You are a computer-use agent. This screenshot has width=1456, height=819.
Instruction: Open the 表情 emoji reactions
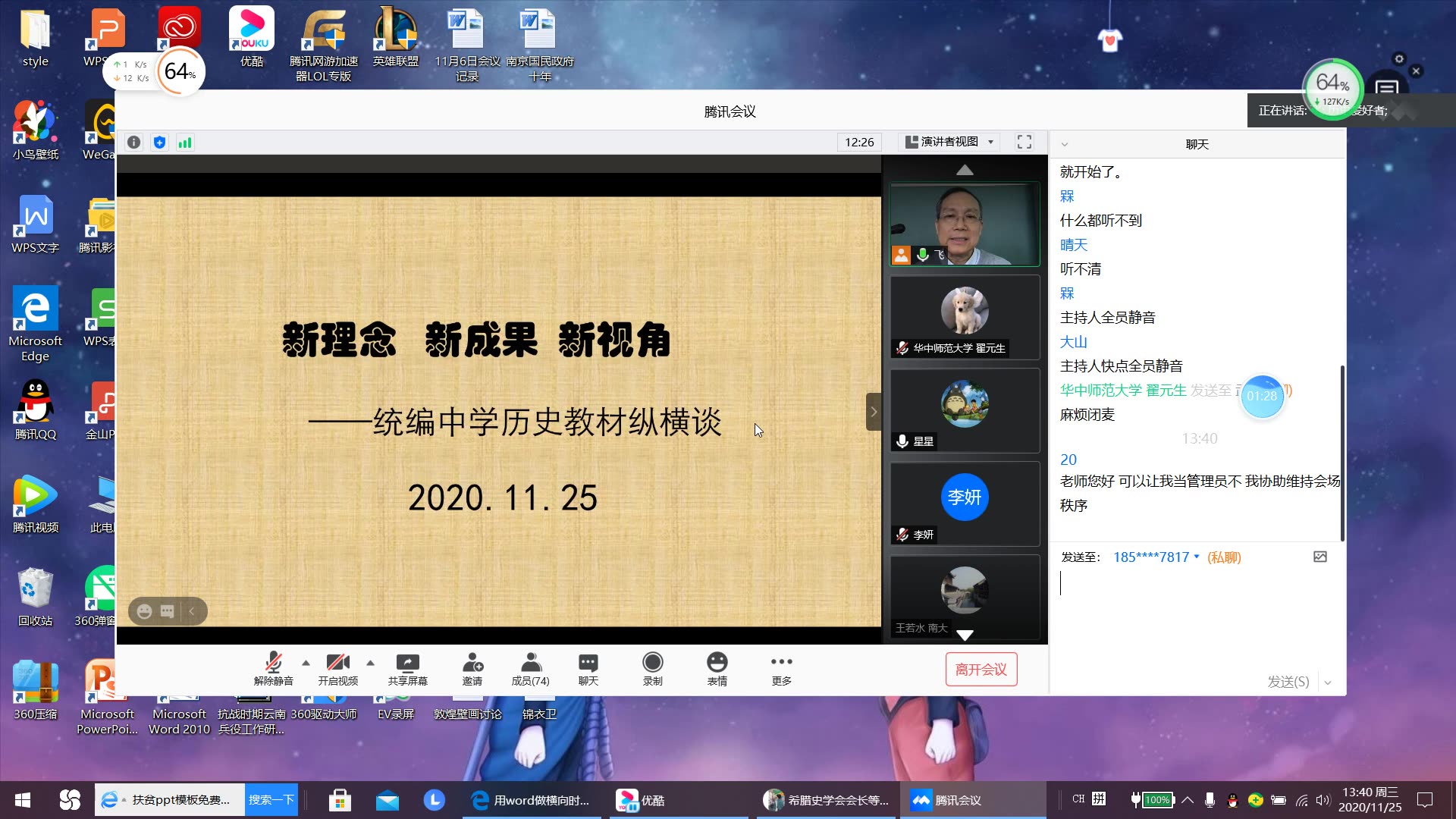pyautogui.click(x=717, y=669)
